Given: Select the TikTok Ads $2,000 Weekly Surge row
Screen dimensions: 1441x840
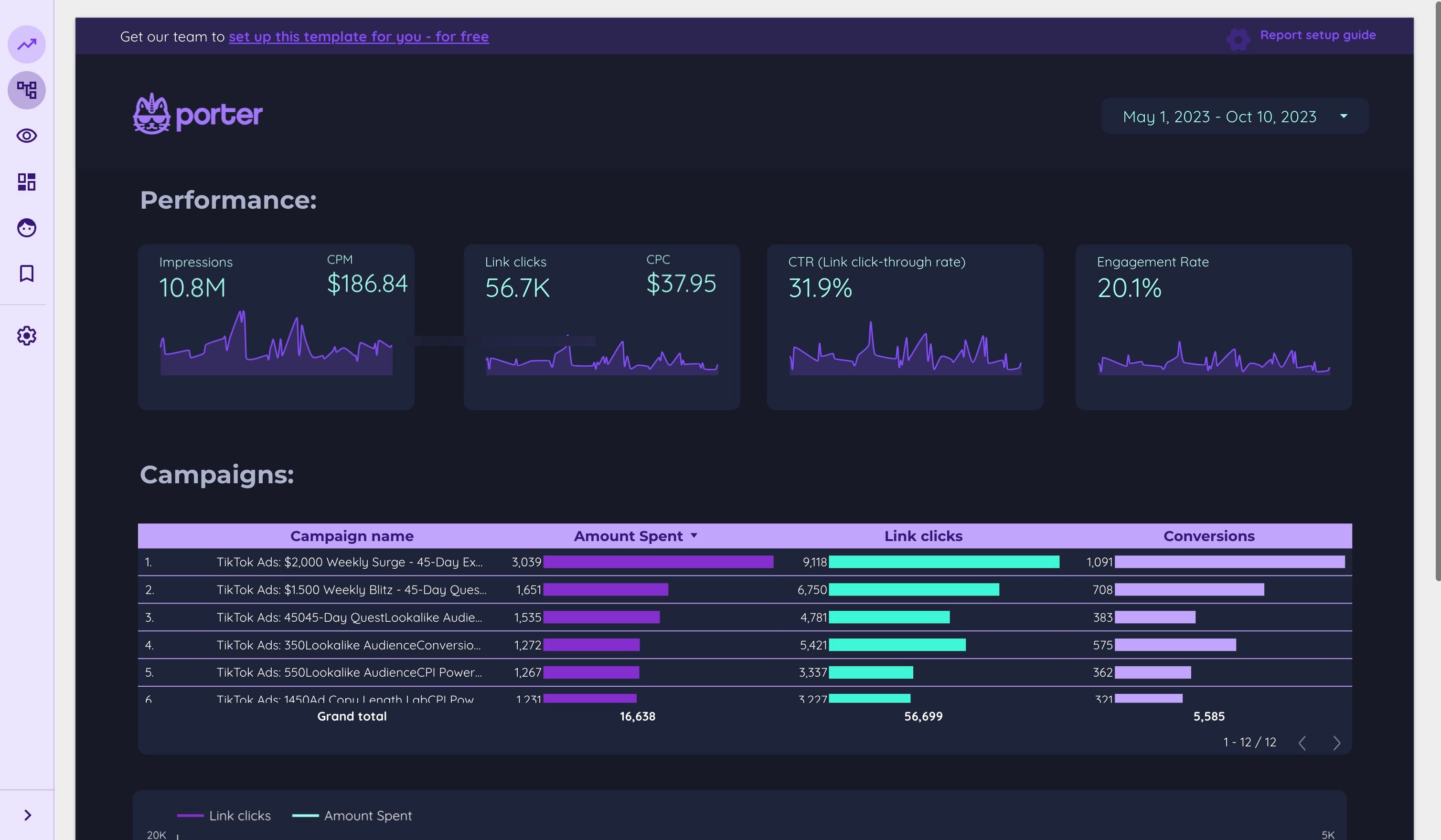Looking at the screenshot, I should coord(350,562).
